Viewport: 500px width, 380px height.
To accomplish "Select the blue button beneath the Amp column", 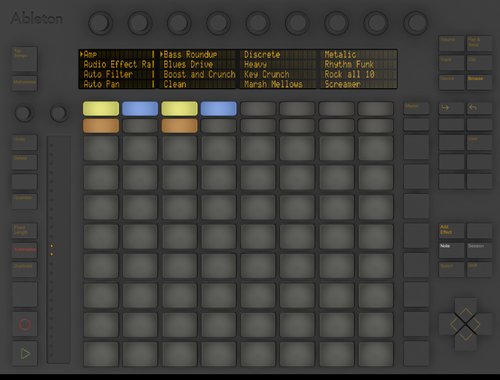I will [x=140, y=109].
